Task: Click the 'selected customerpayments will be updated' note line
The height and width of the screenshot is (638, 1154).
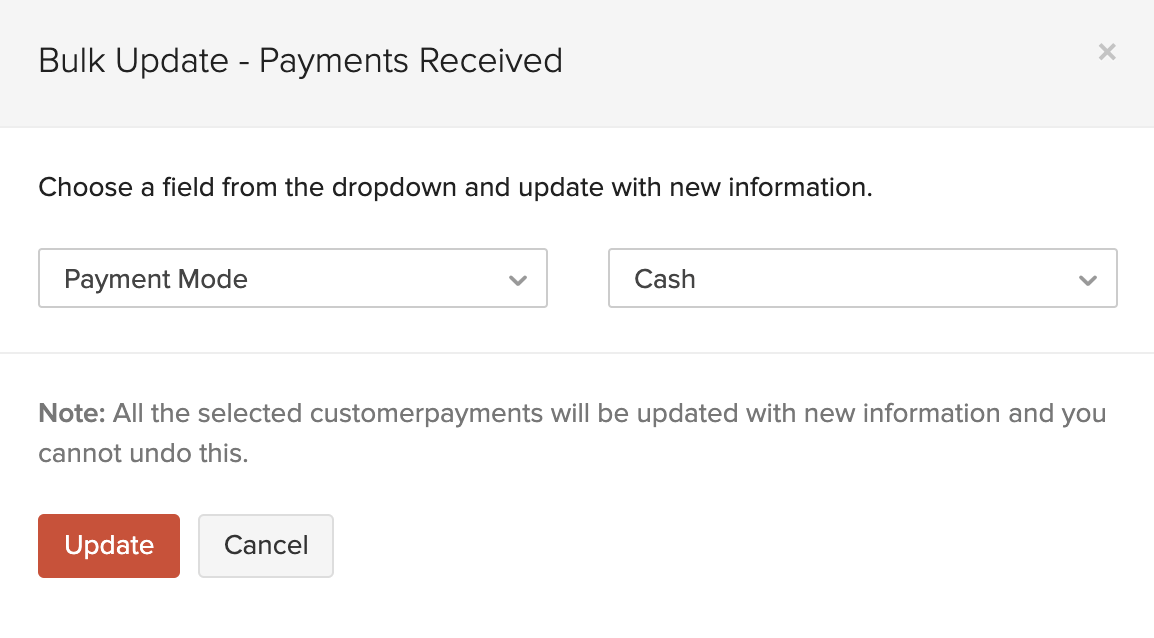Action: (400, 413)
